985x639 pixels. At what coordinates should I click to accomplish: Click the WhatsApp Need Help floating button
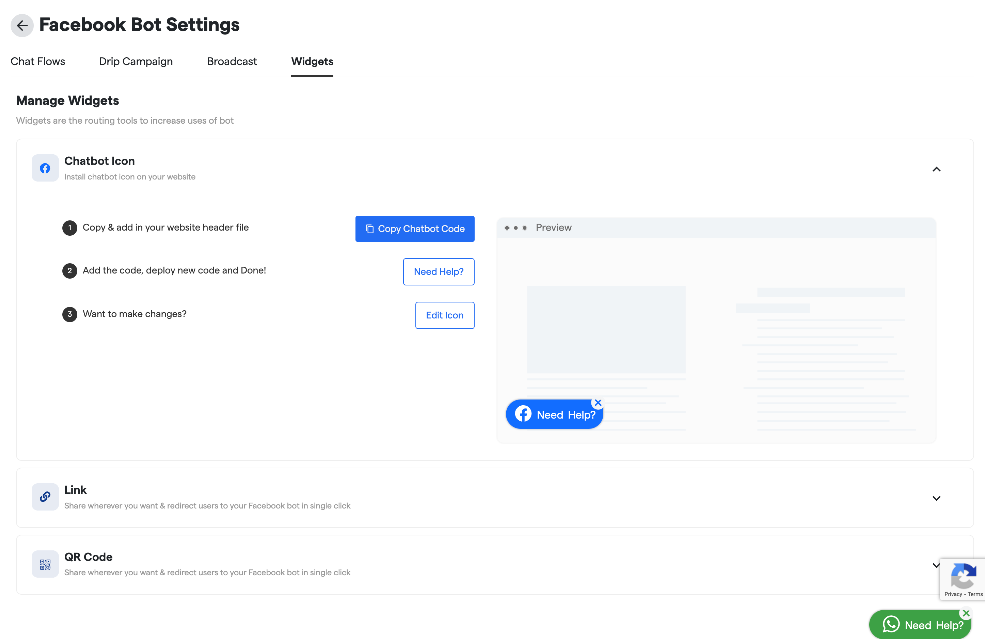coord(919,625)
